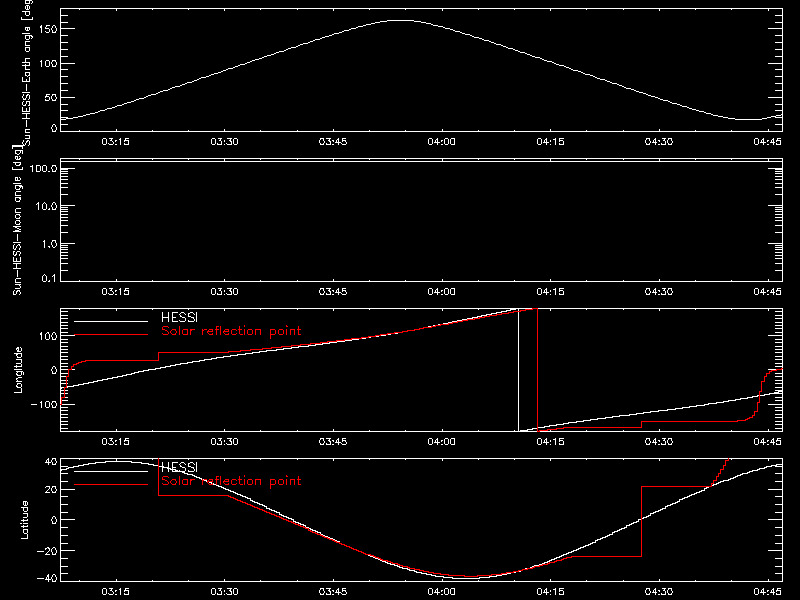This screenshot has height=600, width=800.
Task: Click the 100.0 tick on Moon angle plot
Action: click(x=43, y=168)
